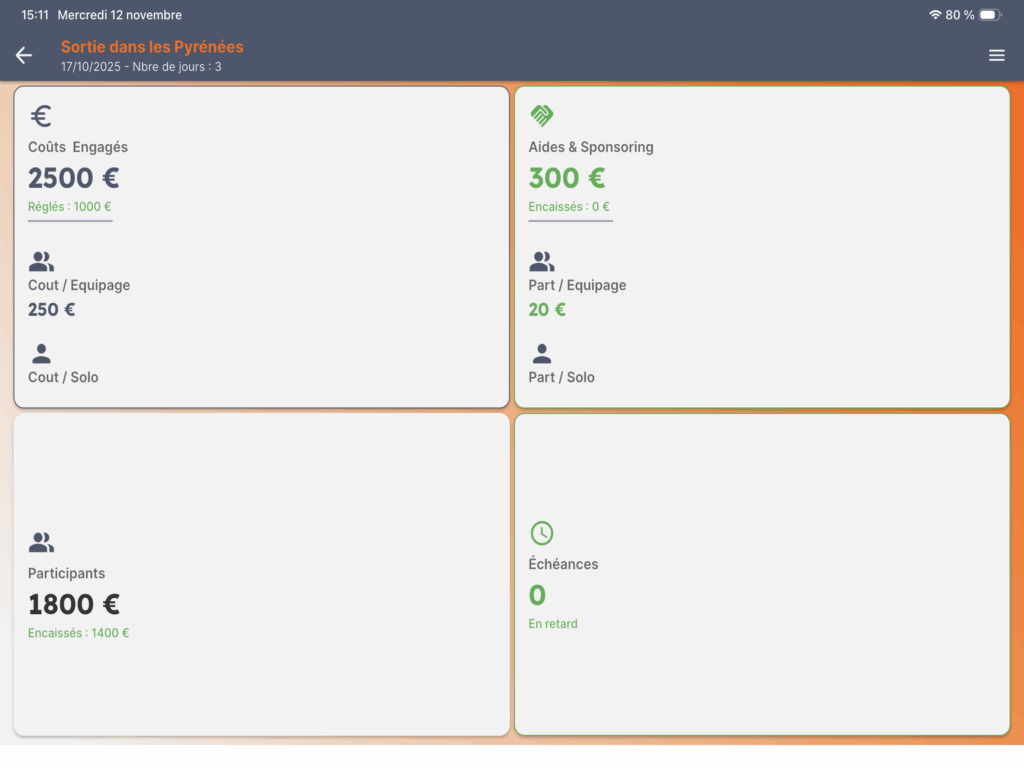Tap the clock icon for Échéances
Screen dimensions: 1024x768
coord(541,533)
